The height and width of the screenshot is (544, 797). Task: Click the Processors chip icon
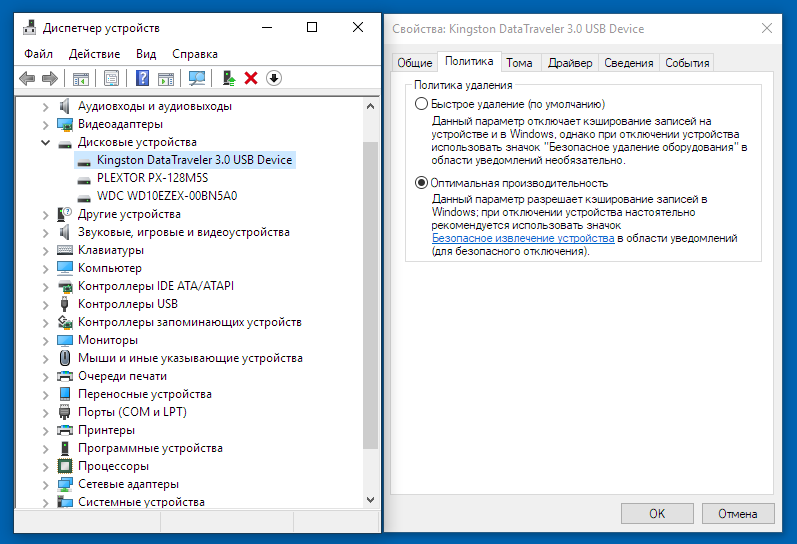click(x=65, y=466)
